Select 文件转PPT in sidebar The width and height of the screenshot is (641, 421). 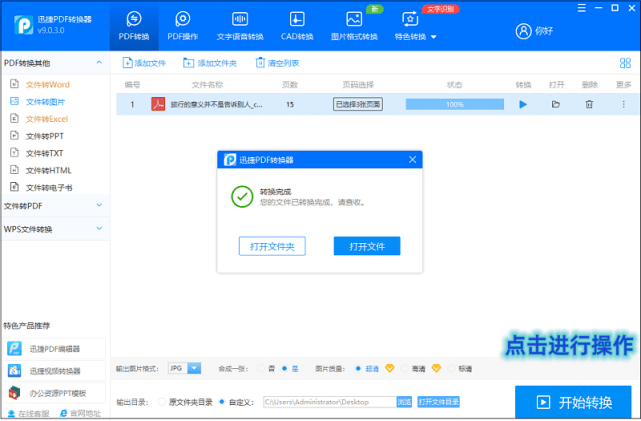coord(45,136)
